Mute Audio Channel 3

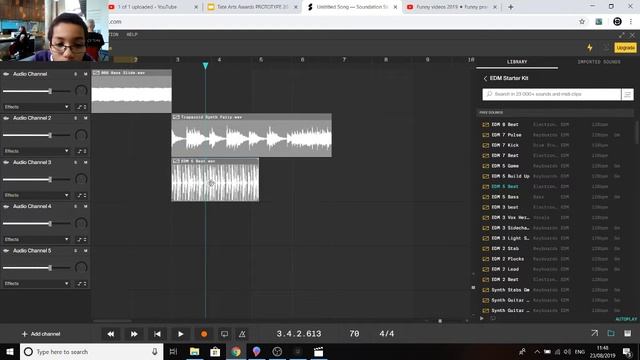(x=85, y=162)
